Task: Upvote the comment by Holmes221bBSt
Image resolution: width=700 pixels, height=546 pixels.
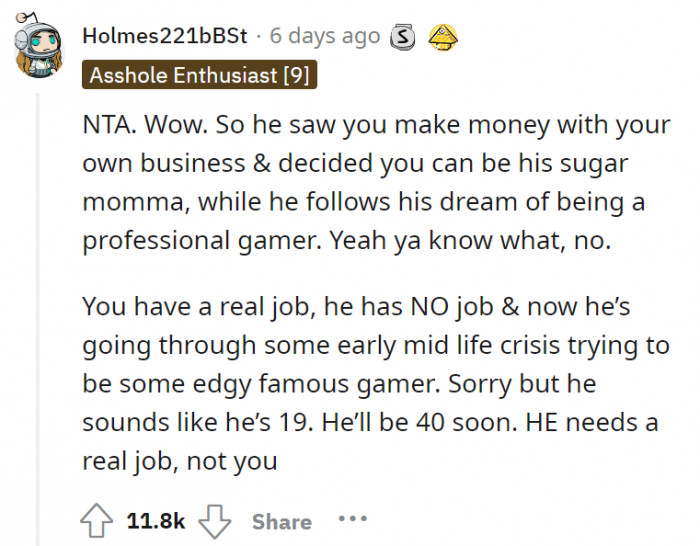Action: click(98, 520)
